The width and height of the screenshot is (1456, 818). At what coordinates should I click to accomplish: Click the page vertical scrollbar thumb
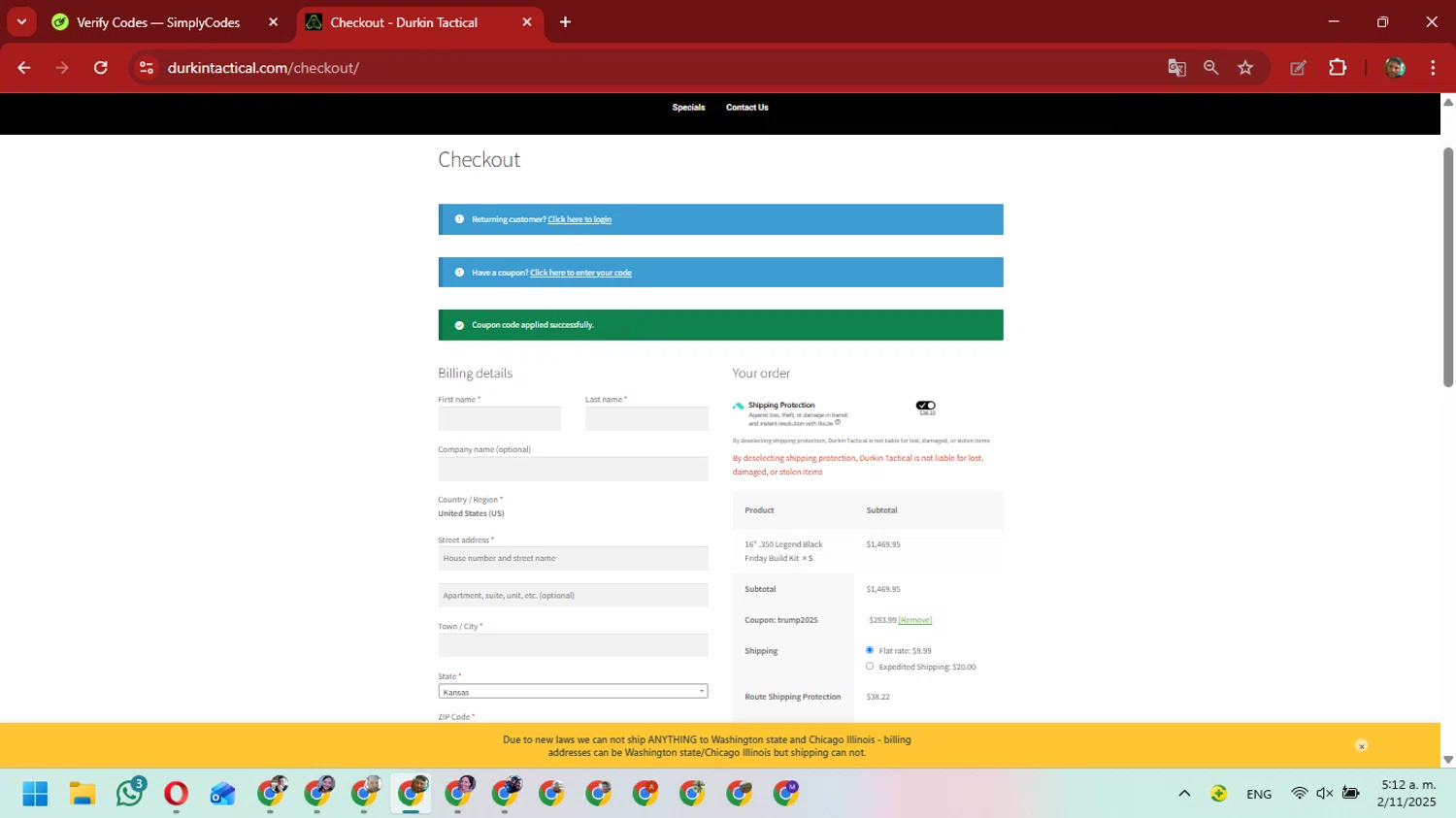click(1448, 267)
